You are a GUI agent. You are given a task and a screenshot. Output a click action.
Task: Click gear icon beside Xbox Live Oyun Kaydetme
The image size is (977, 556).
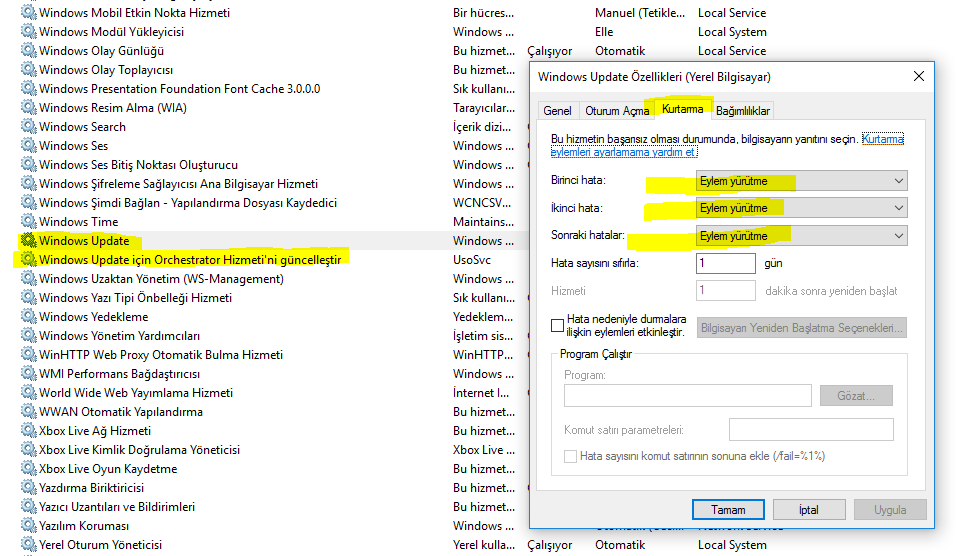(x=29, y=468)
